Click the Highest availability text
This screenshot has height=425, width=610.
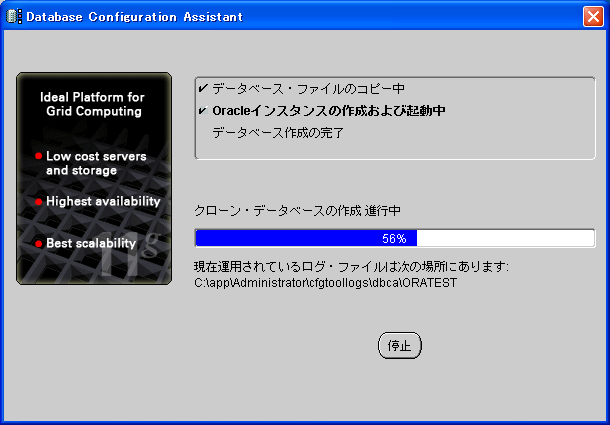pos(103,201)
